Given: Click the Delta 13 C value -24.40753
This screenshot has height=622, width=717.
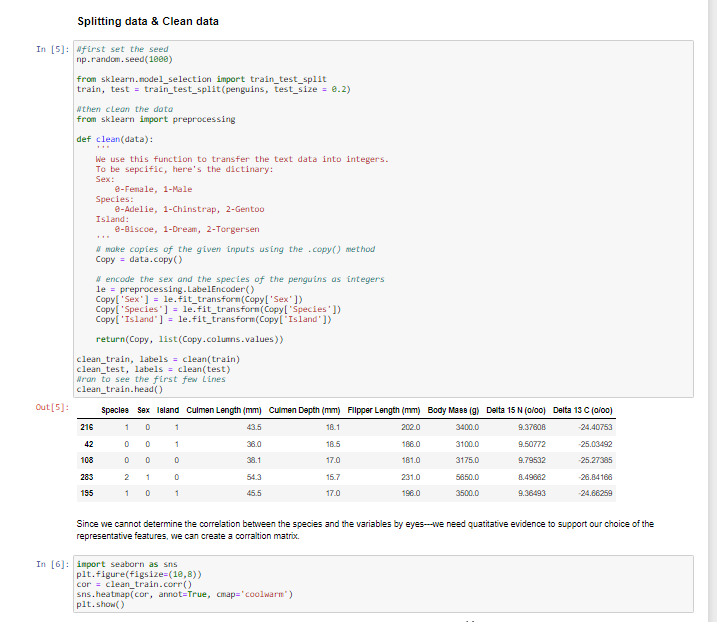Looking at the screenshot, I should click(x=595, y=427).
